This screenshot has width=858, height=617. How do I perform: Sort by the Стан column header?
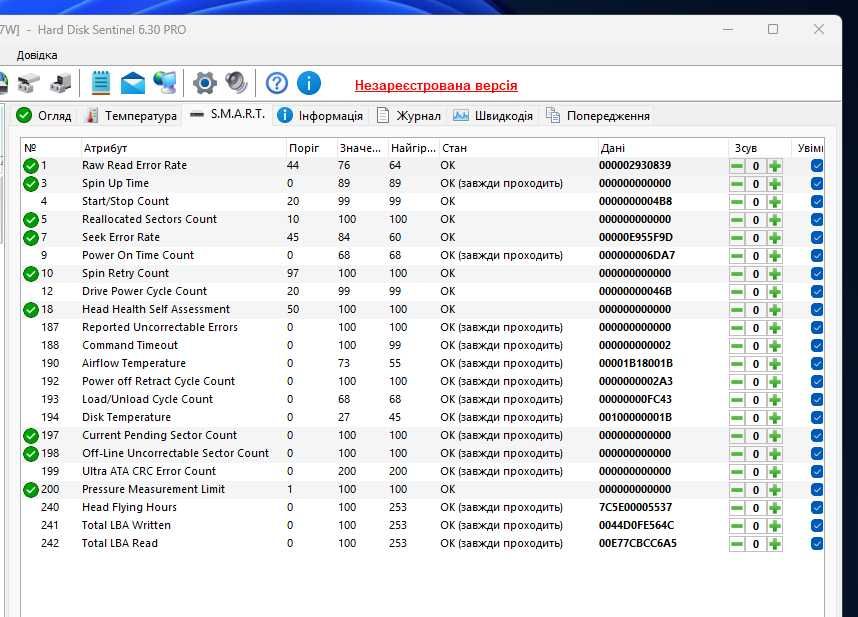pos(518,148)
